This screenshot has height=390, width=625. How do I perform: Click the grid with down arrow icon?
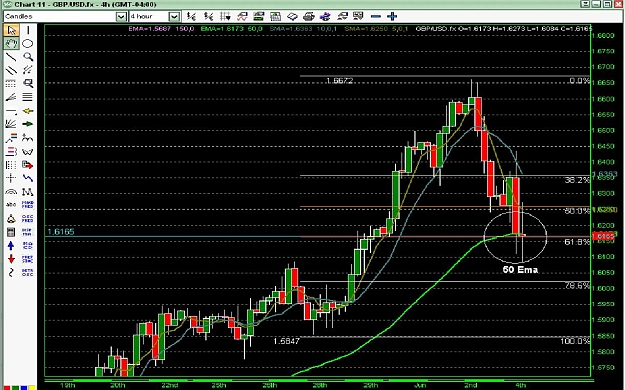coord(225,16)
